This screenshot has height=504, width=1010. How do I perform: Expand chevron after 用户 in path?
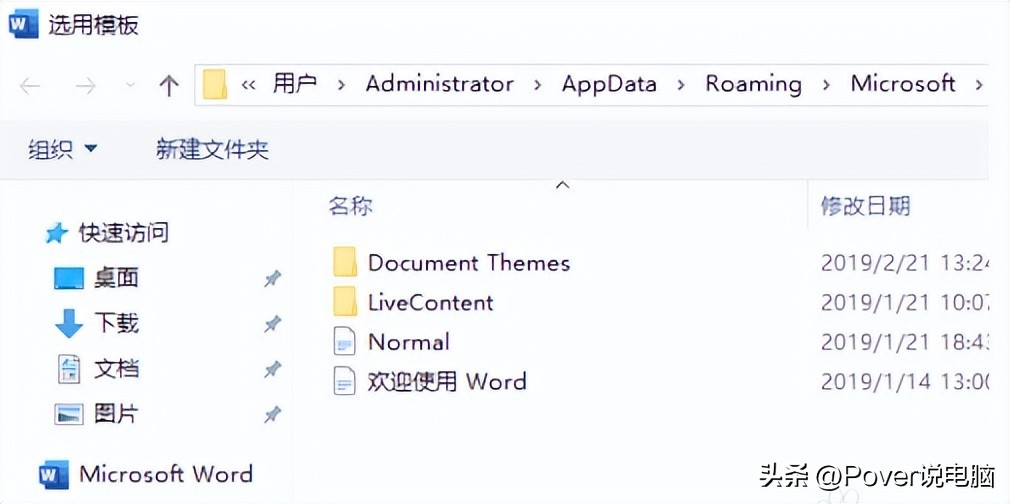click(x=342, y=85)
